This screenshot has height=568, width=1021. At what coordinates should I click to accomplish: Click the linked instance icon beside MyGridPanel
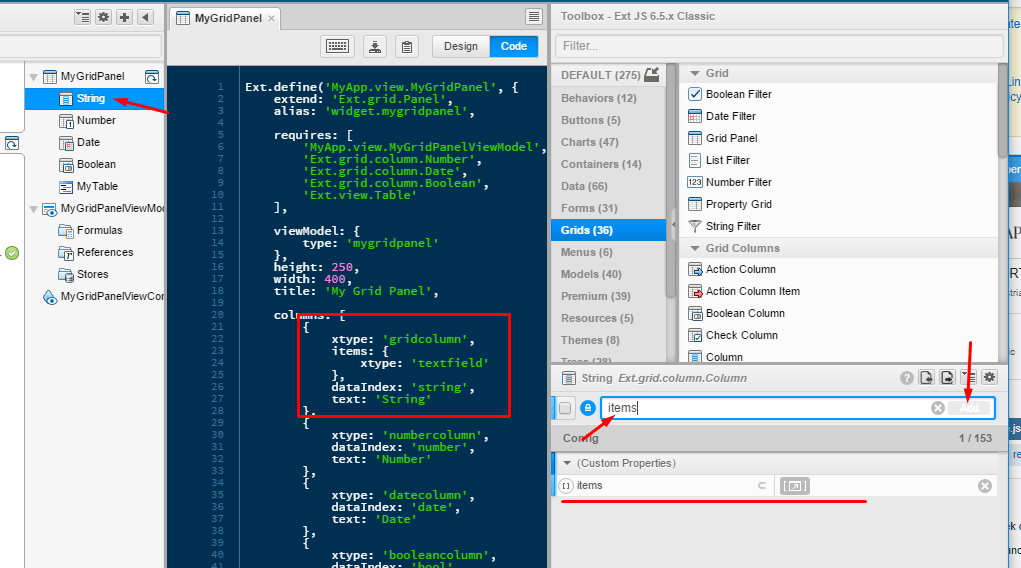tap(152, 77)
